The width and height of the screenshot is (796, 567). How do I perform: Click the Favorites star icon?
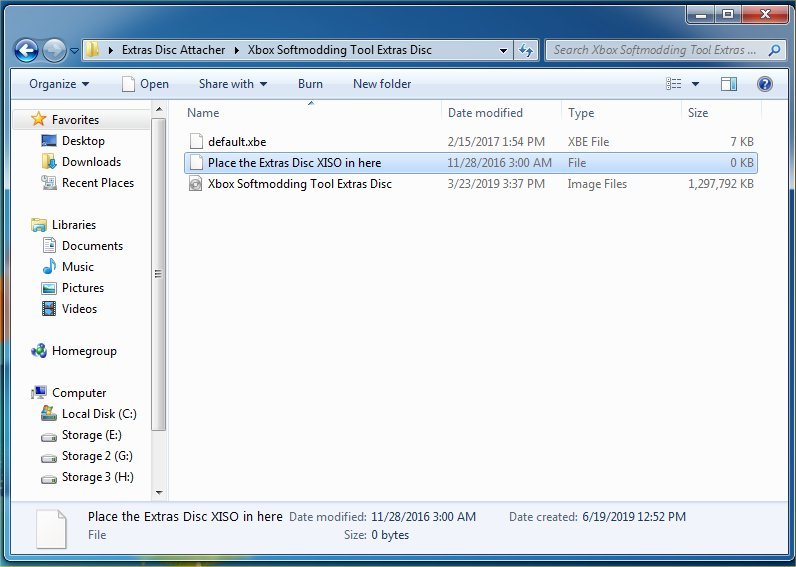point(39,119)
